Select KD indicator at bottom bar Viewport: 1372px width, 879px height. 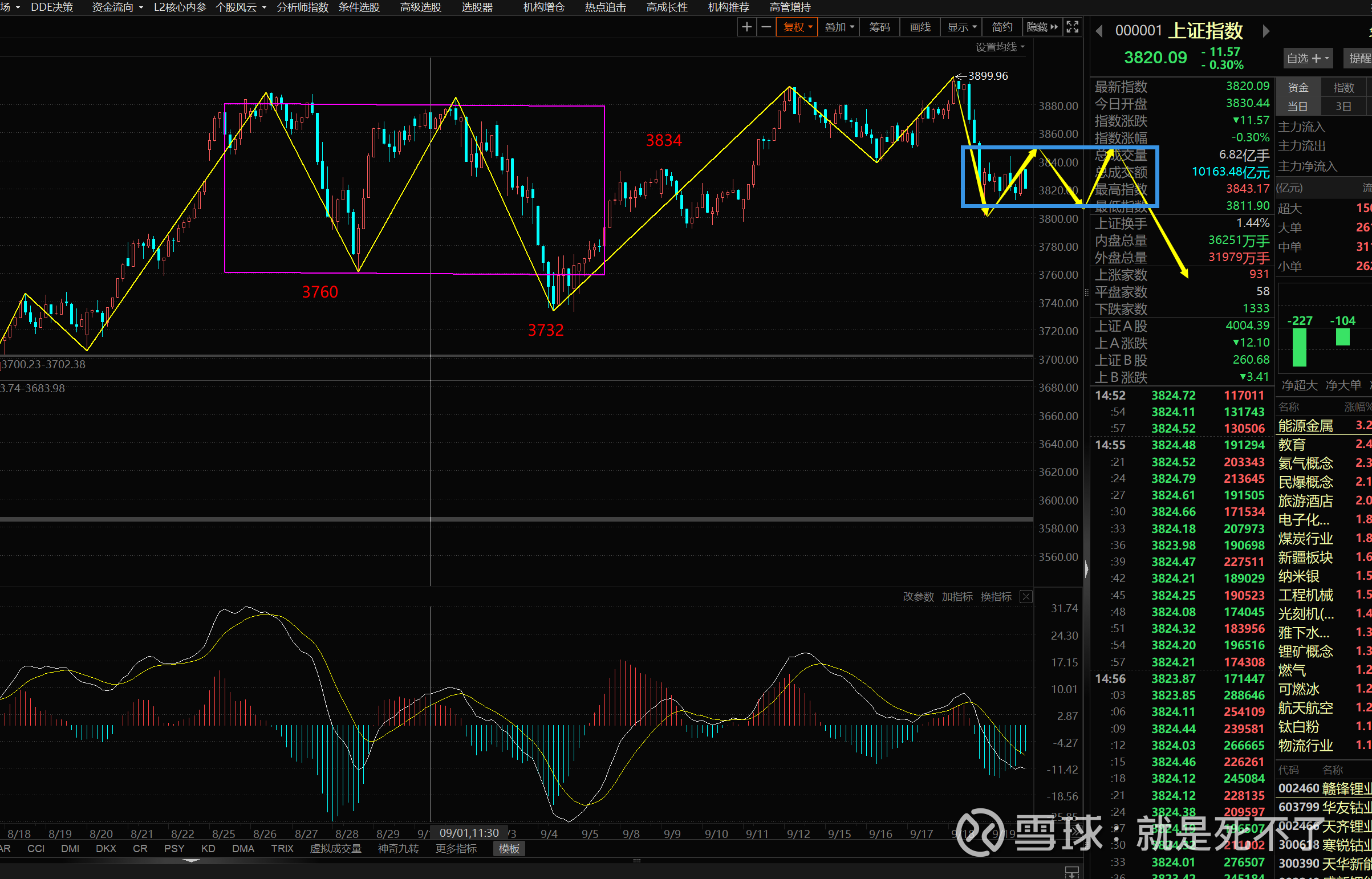point(208,849)
